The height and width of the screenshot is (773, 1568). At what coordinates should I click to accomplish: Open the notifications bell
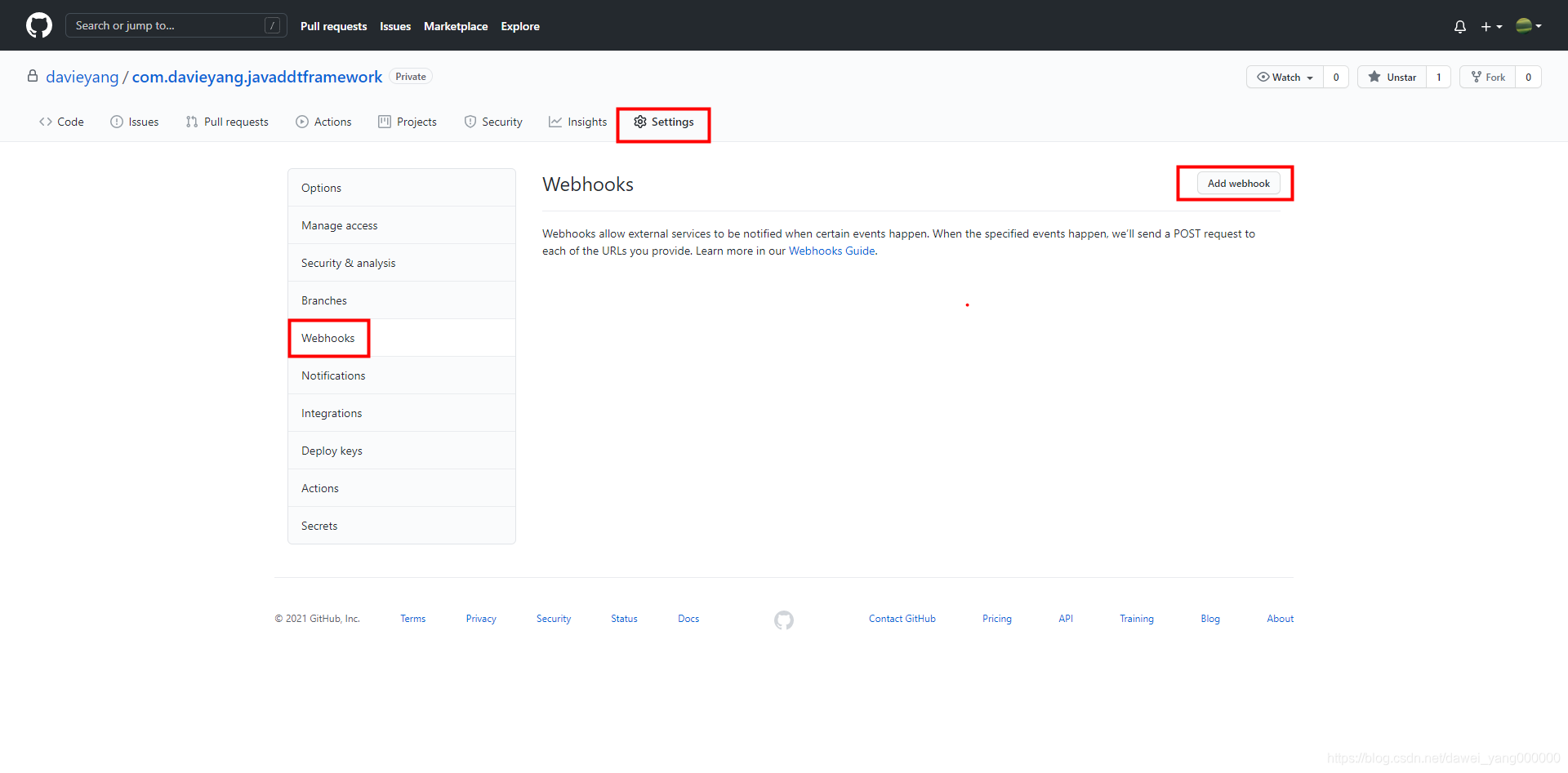click(1460, 26)
